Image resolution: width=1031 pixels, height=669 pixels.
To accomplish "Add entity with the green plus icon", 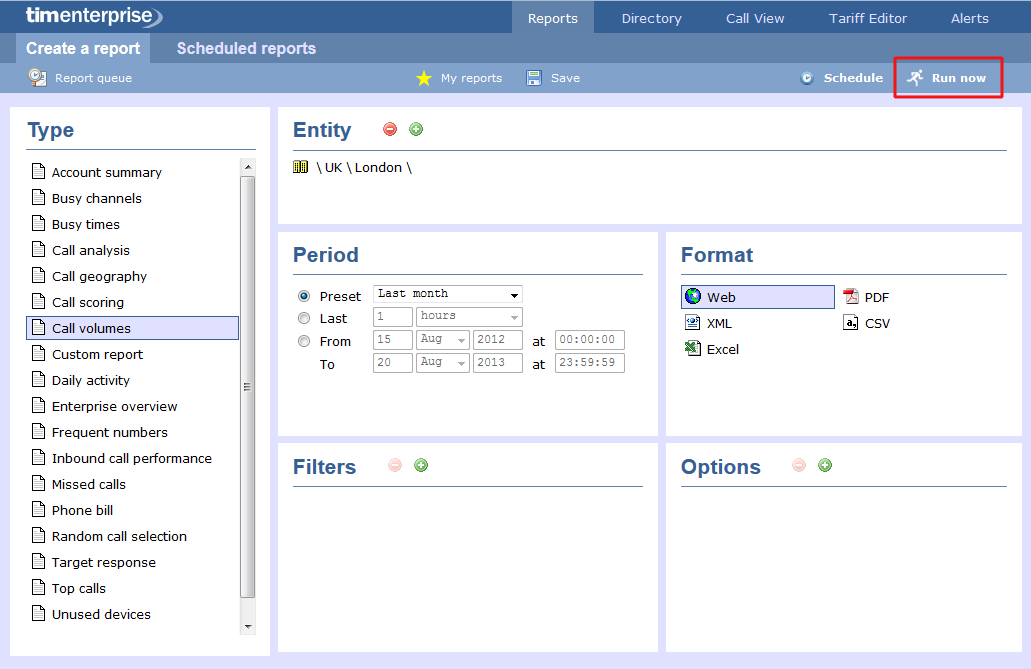I will (x=416, y=129).
